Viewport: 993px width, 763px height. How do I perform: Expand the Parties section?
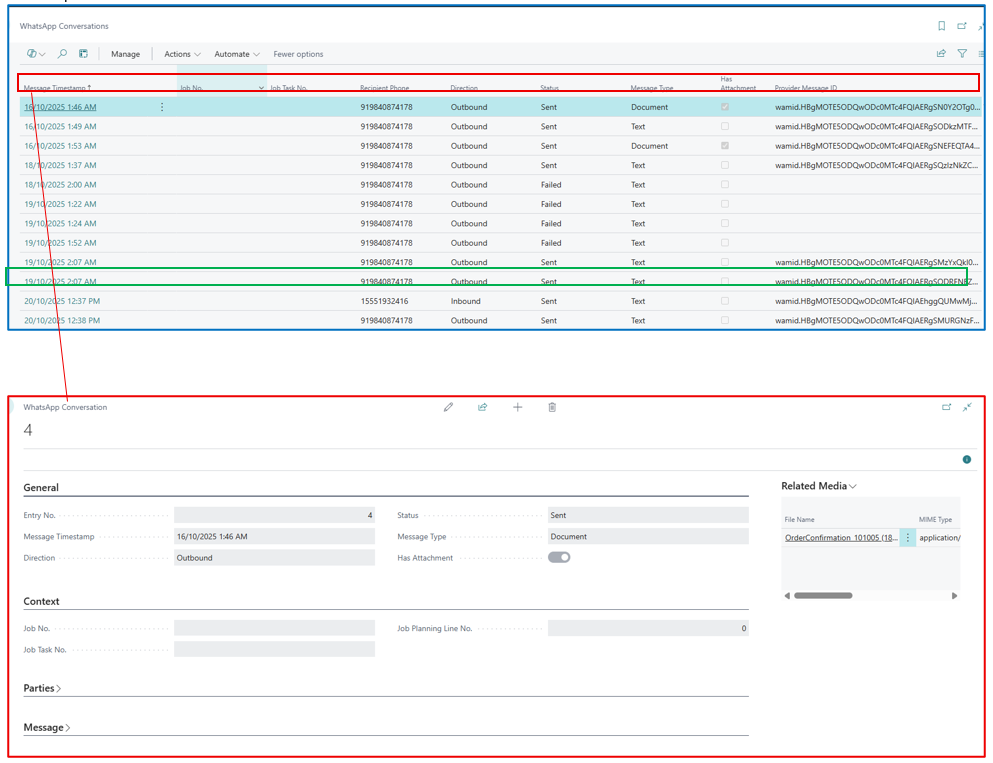42,688
